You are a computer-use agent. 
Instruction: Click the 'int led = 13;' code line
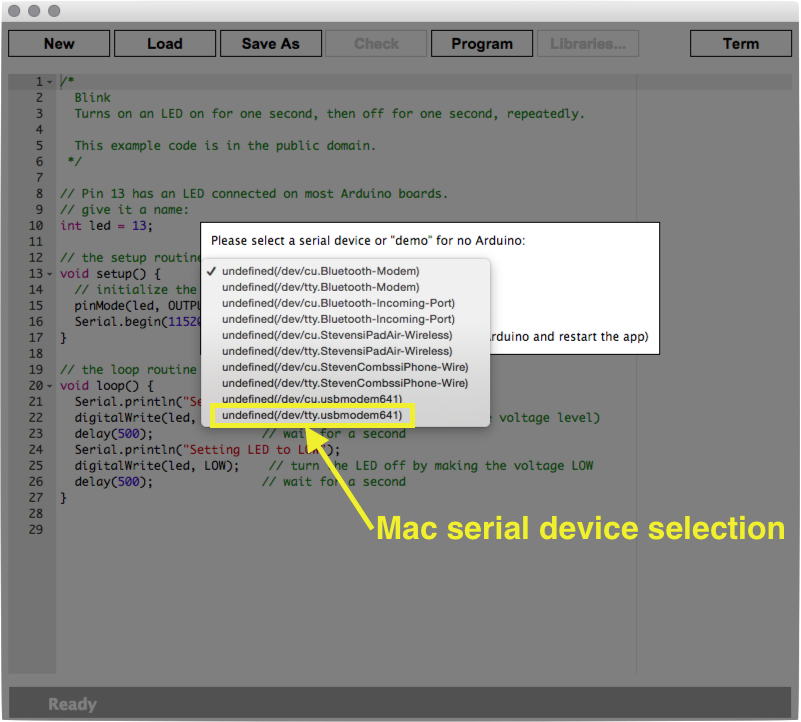tap(106, 226)
